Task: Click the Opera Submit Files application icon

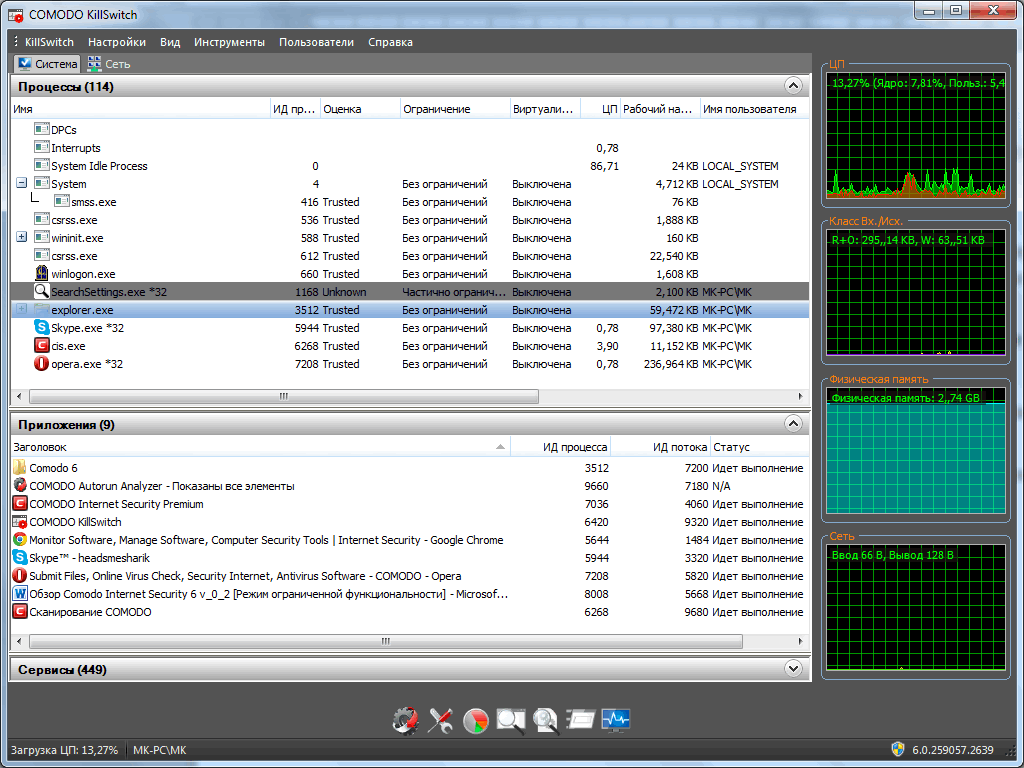Action: coord(20,575)
